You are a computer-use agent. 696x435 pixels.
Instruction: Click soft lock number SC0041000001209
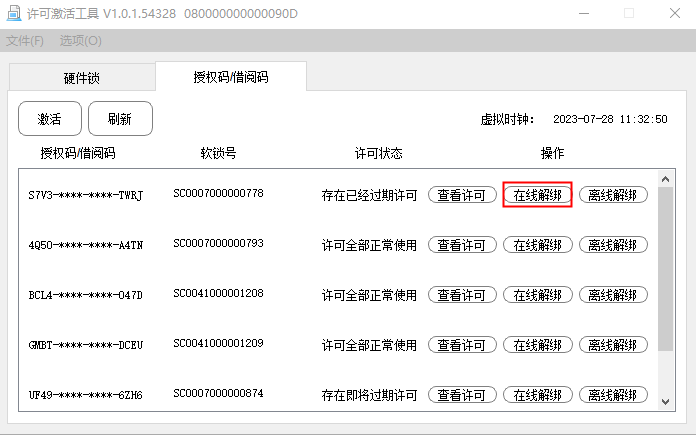(218, 343)
